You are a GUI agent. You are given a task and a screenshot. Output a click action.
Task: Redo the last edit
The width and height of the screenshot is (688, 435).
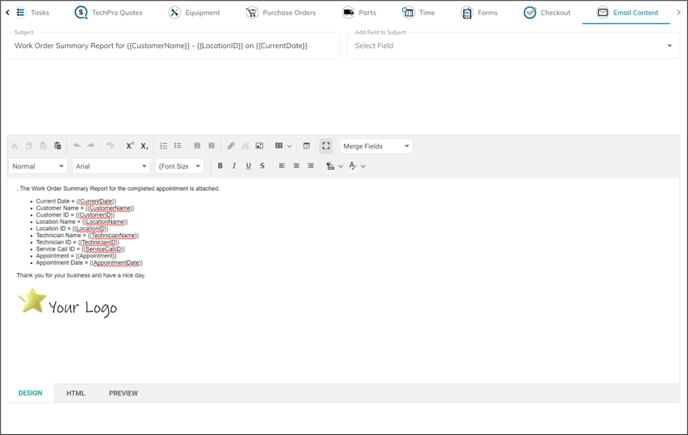point(91,146)
